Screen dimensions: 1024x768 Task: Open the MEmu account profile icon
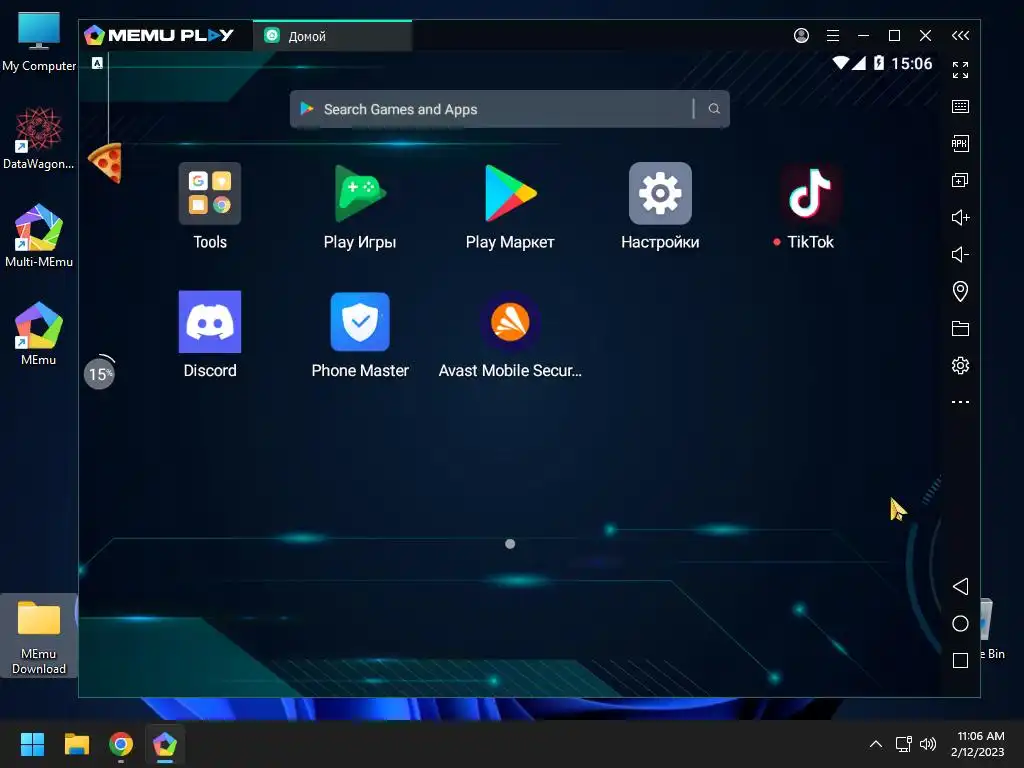click(801, 35)
